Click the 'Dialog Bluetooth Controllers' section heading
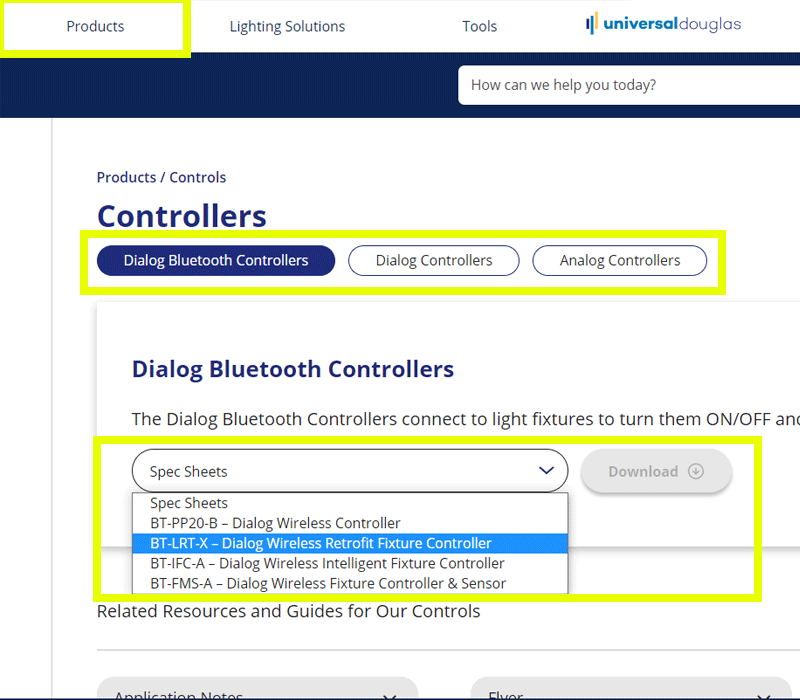Screen dimensions: 800x700 point(293,369)
